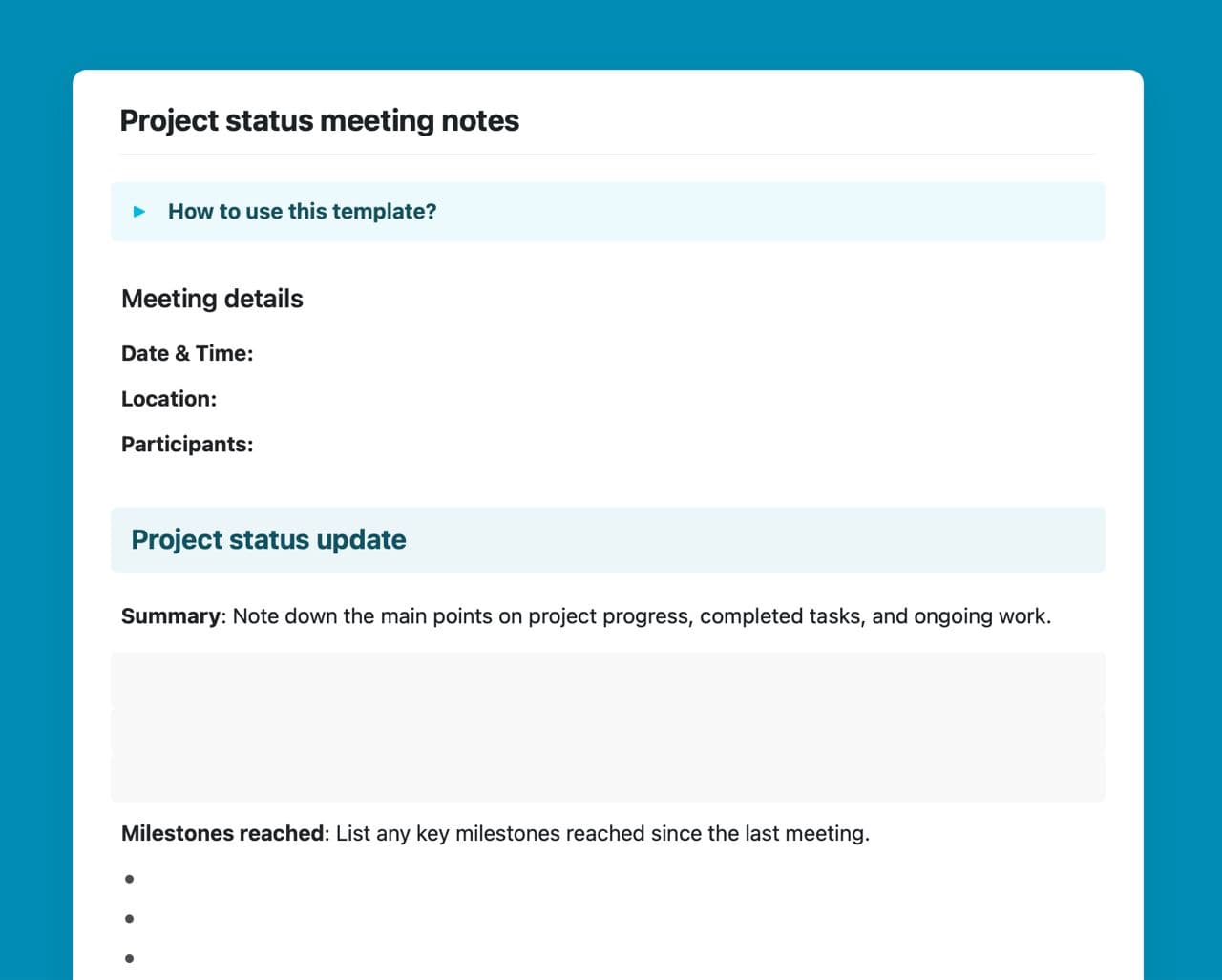The width and height of the screenshot is (1222, 980).
Task: Select the second milestone bullet point
Action: click(130, 919)
